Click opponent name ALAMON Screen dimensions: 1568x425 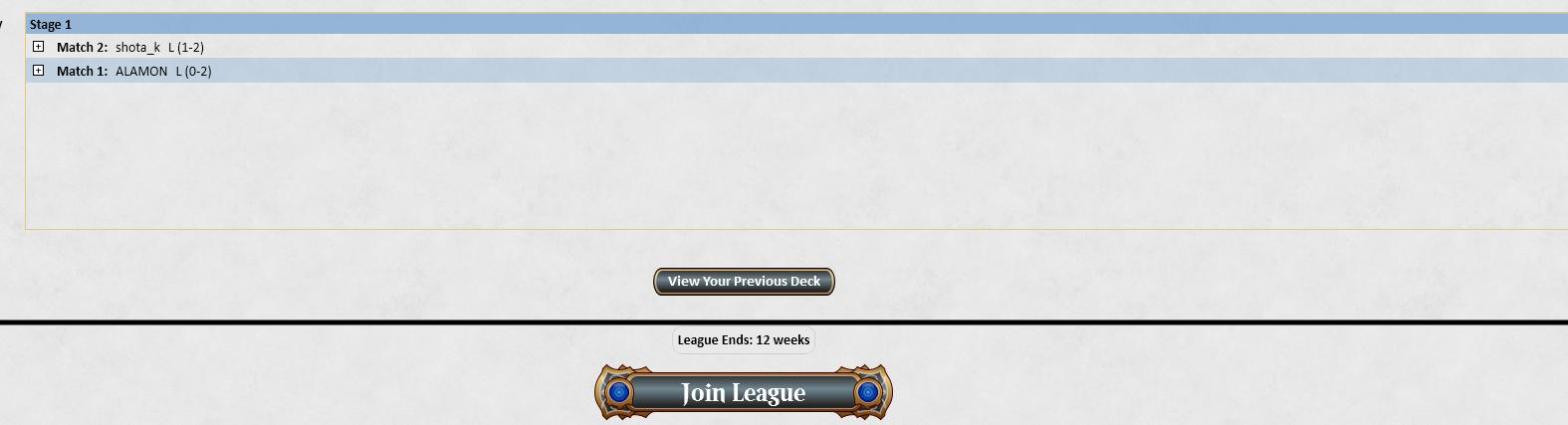pos(141,71)
